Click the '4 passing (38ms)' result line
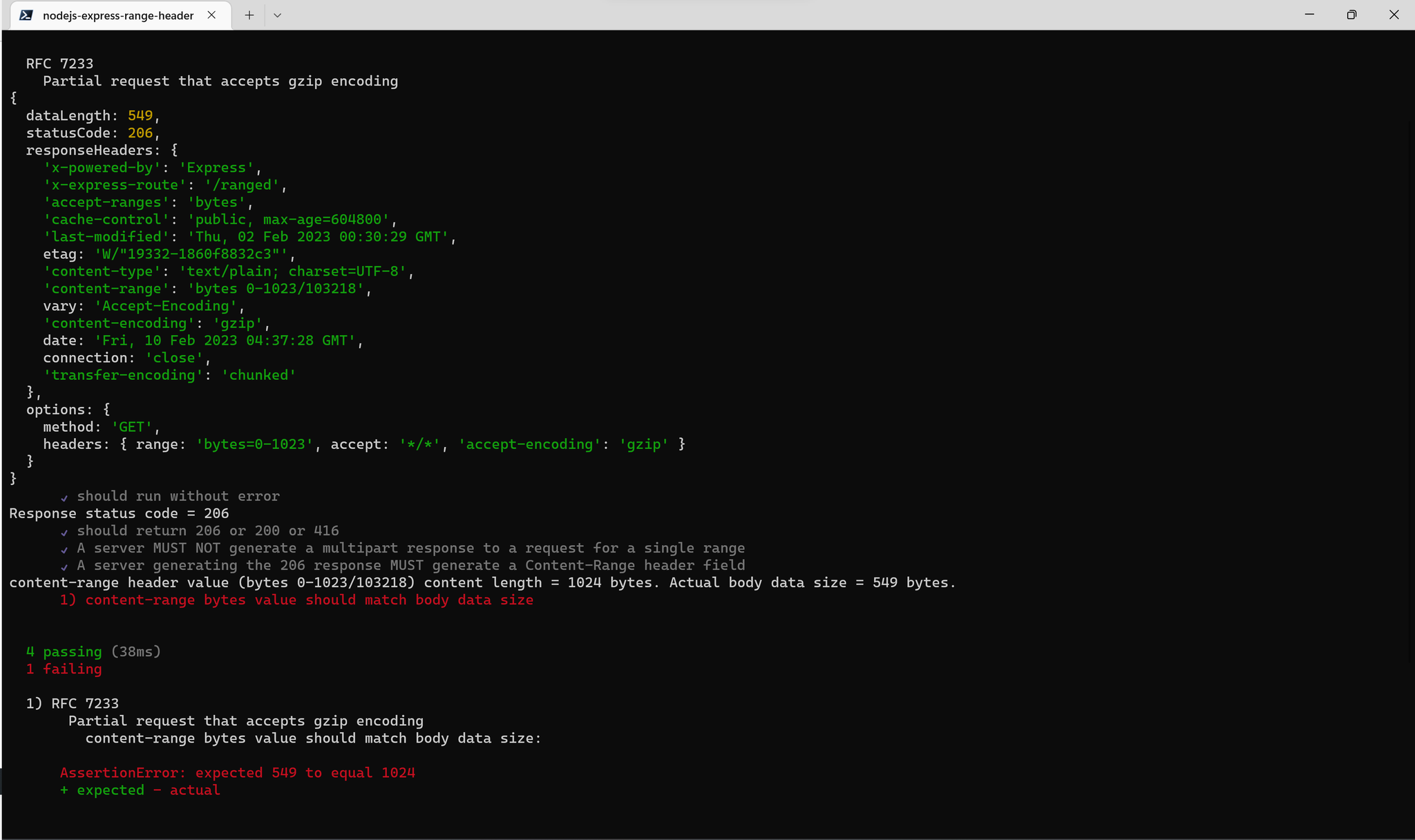The image size is (1415, 840). click(93, 651)
